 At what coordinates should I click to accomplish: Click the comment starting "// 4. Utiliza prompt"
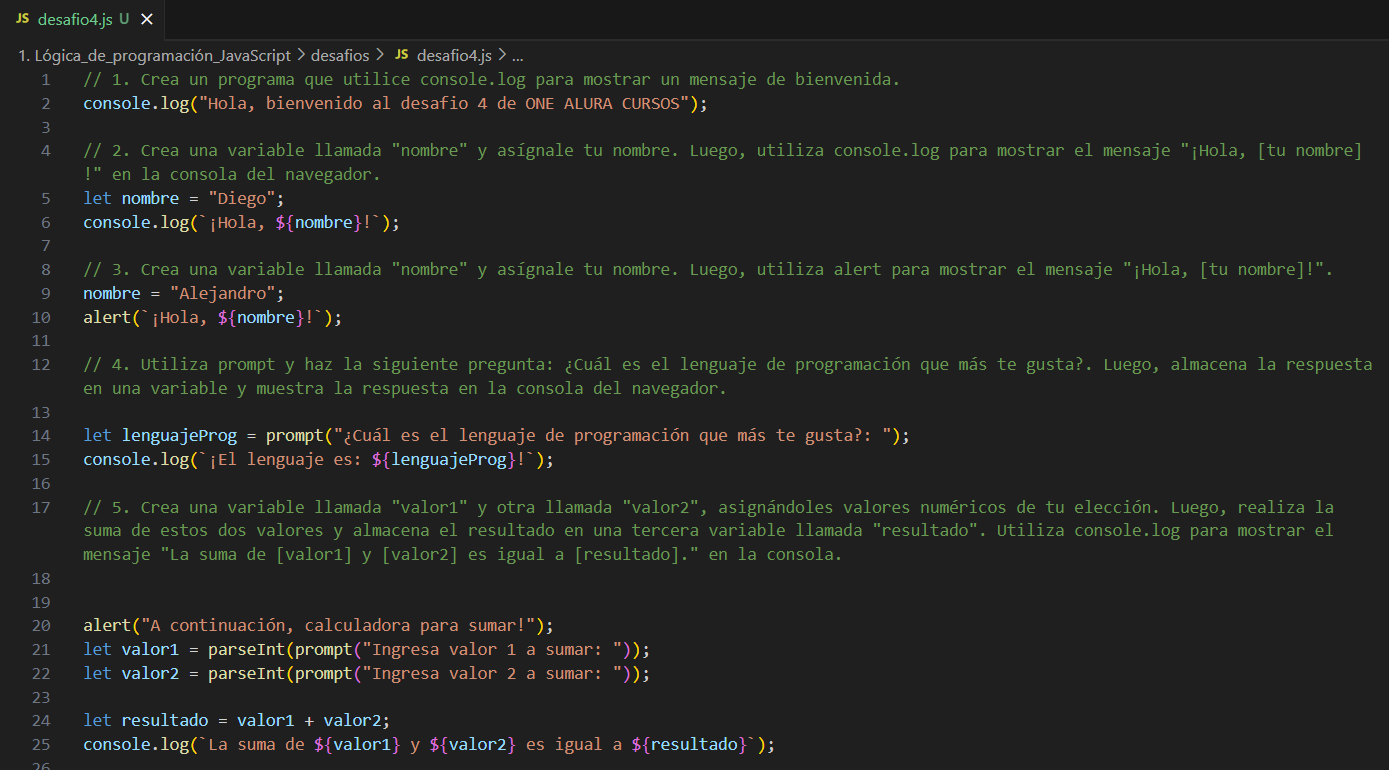click(x=728, y=376)
